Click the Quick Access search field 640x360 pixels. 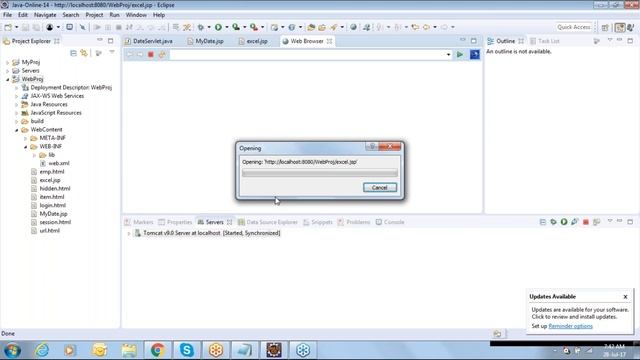[x=574, y=27]
